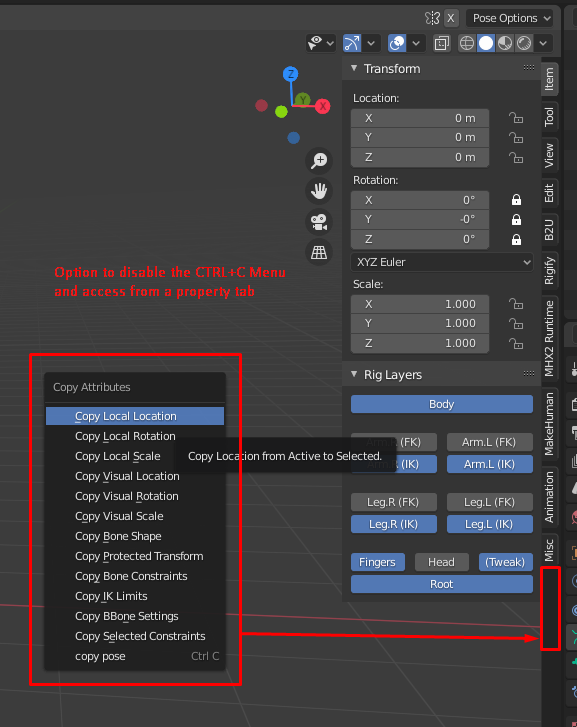Switch to the Tool sidebar tab
The height and width of the screenshot is (727, 577).
click(x=550, y=116)
